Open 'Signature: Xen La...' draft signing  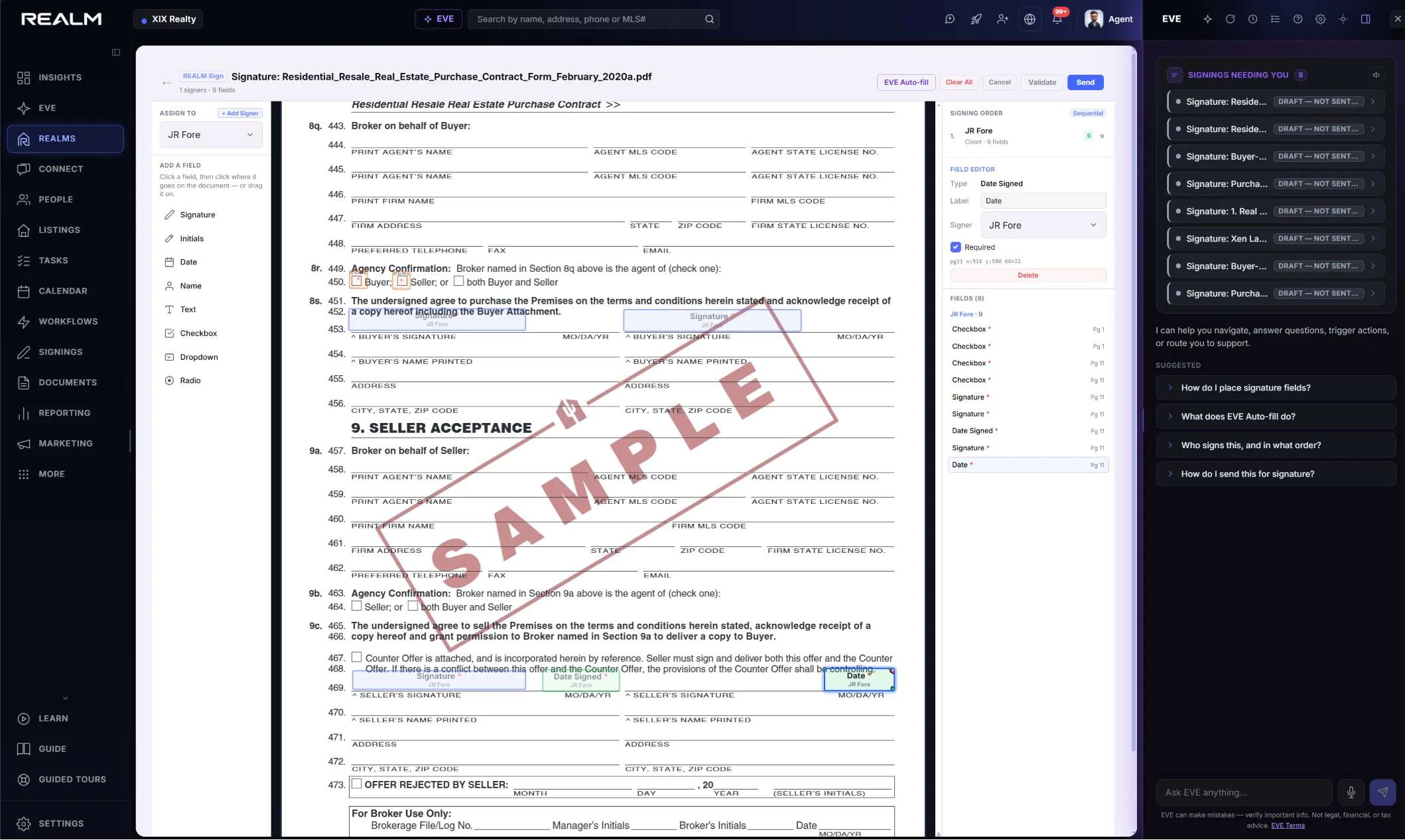(1275, 239)
